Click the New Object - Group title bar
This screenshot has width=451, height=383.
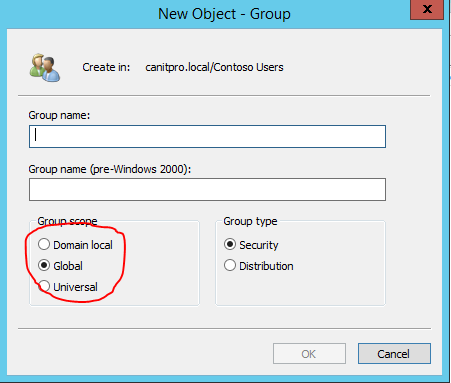(x=224, y=14)
